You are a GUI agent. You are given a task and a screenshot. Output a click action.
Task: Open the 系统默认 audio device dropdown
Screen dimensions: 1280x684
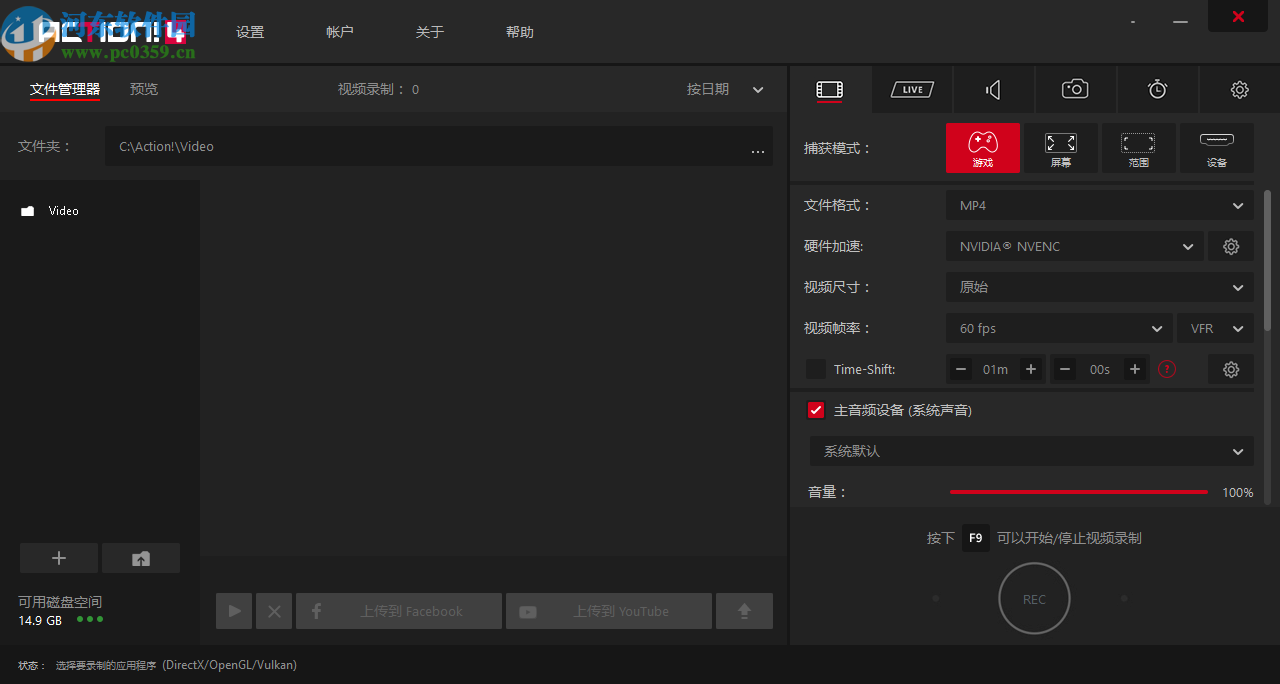click(1031, 451)
